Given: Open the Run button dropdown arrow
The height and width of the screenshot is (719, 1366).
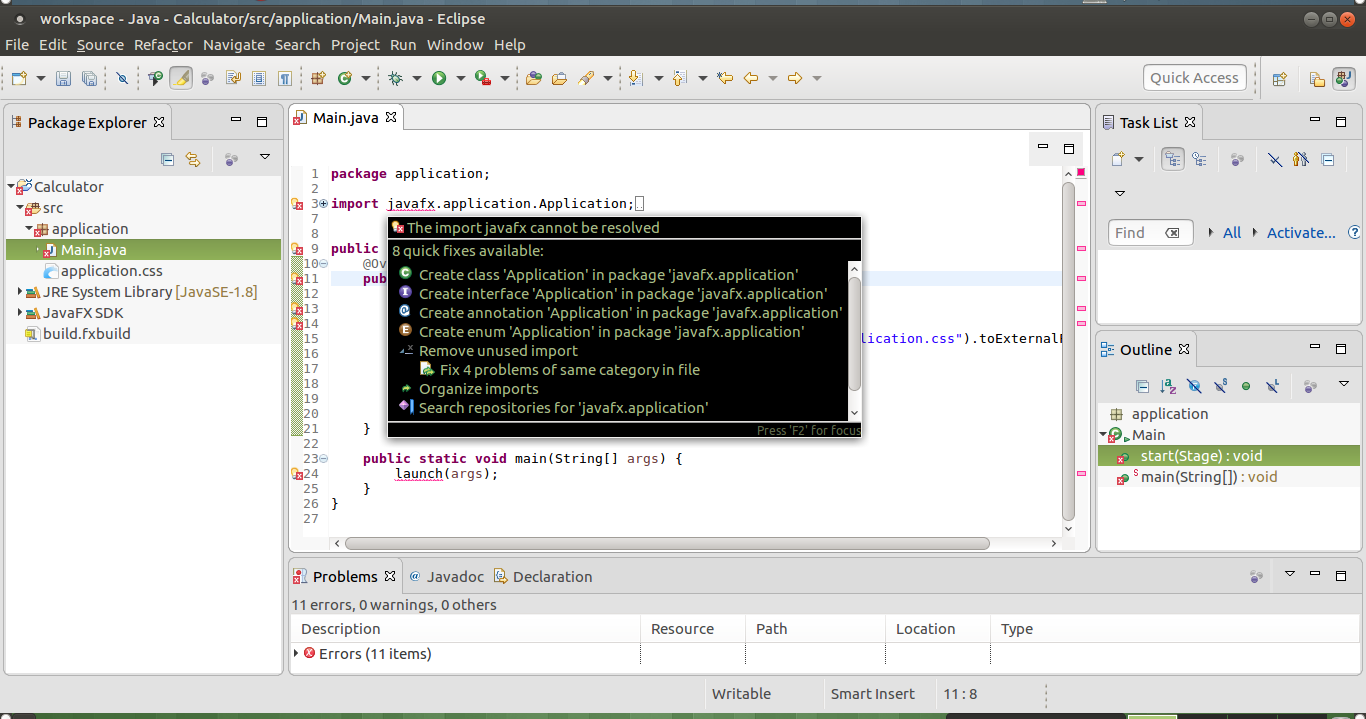Looking at the screenshot, I should (x=460, y=78).
